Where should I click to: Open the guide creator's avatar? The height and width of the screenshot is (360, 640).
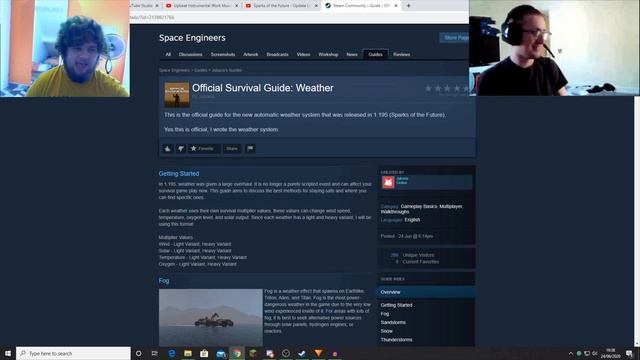coord(388,182)
